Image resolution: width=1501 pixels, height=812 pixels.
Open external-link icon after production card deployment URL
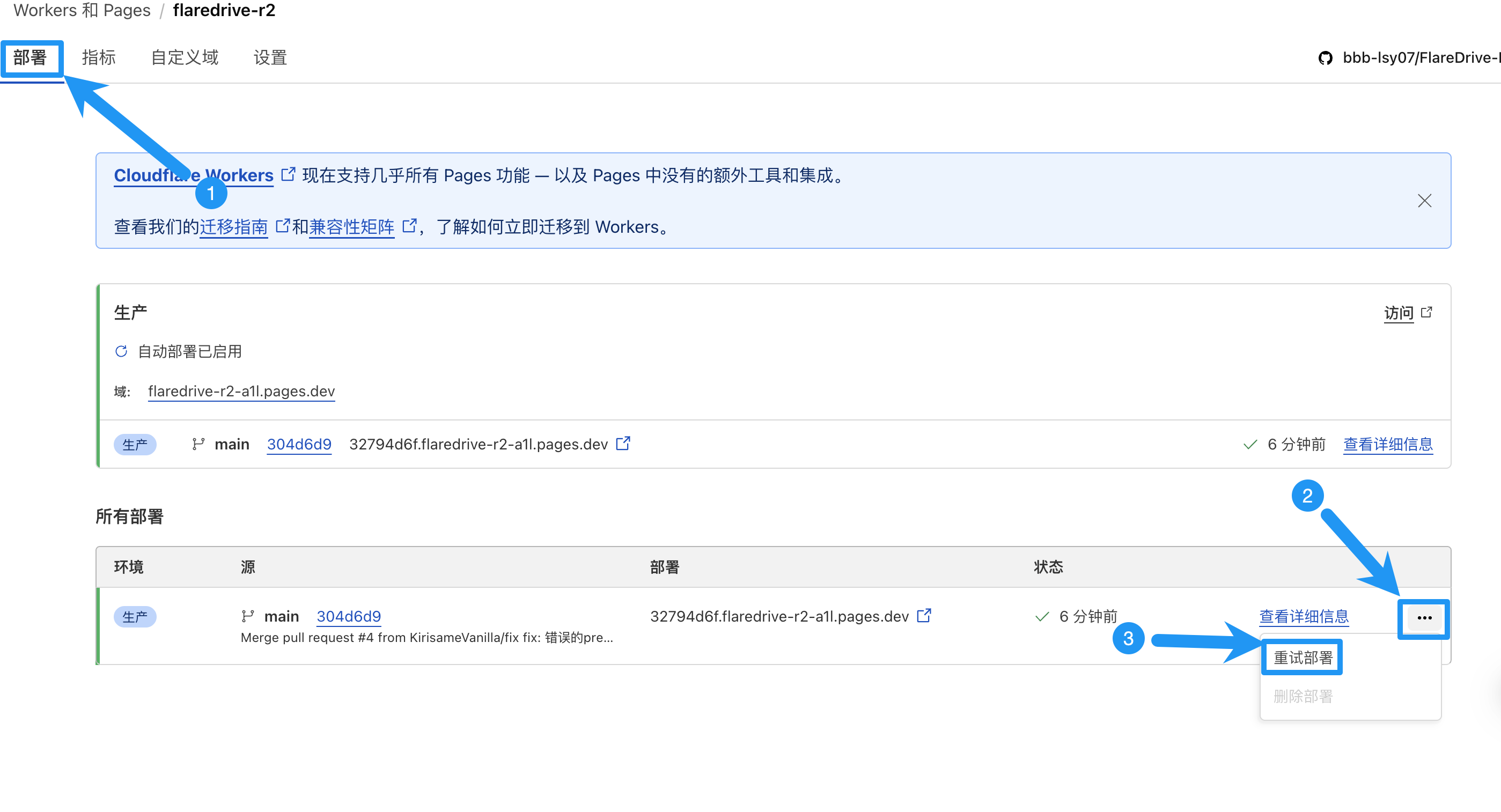tap(623, 444)
